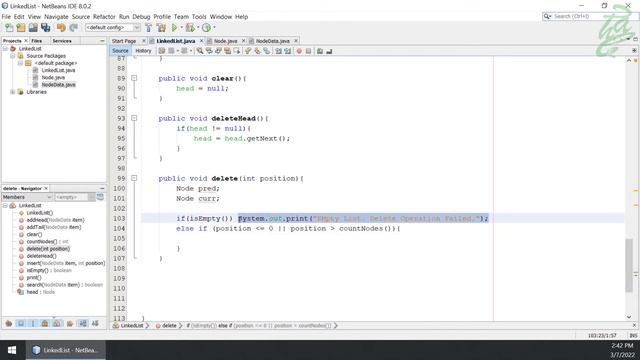Screen dimensions: 640x360
Task: Click the Navigator filter icon beside empty field
Action: click(x=100, y=197)
